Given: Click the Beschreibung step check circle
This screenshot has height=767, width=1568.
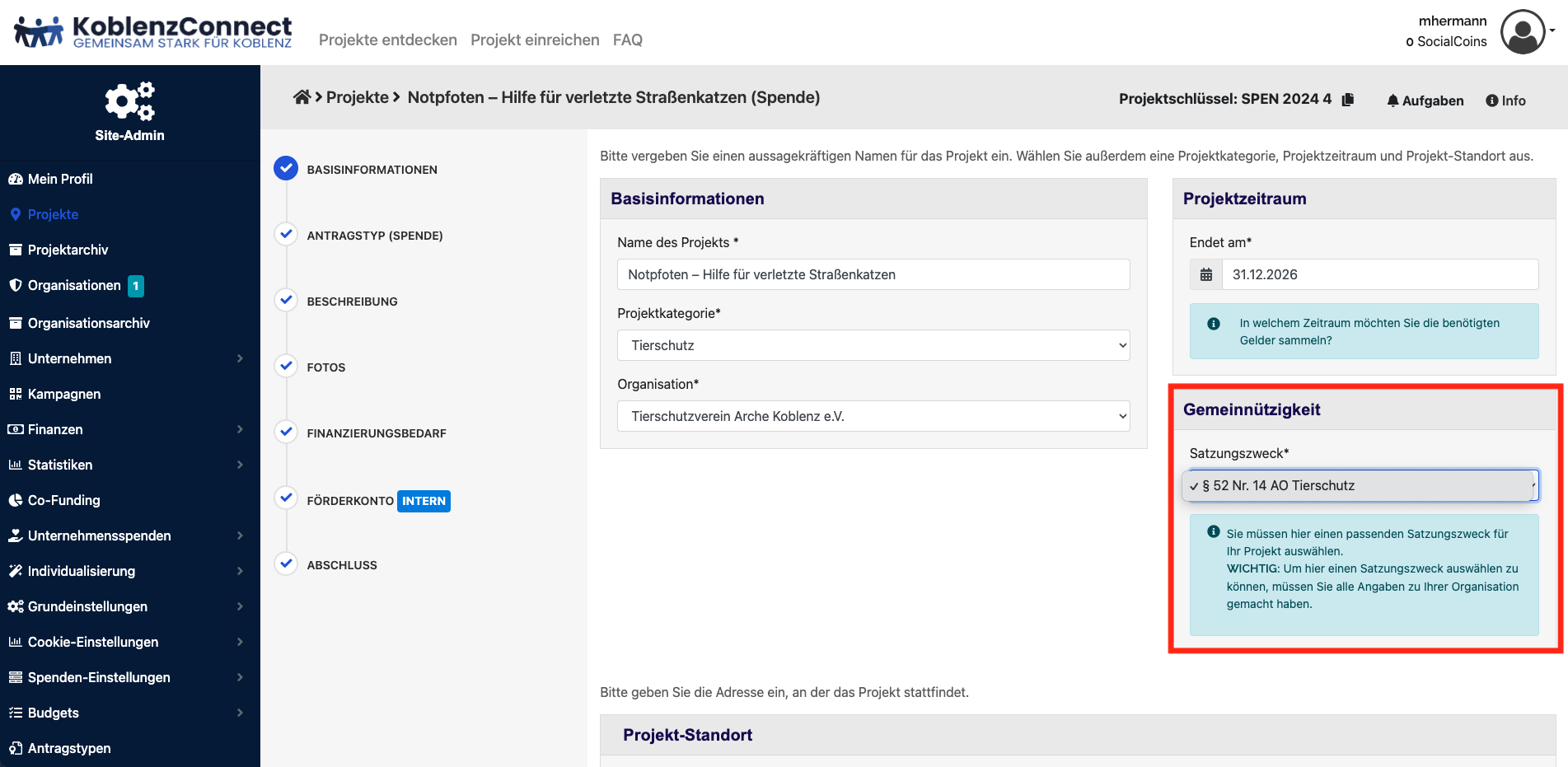Looking at the screenshot, I should pos(286,300).
